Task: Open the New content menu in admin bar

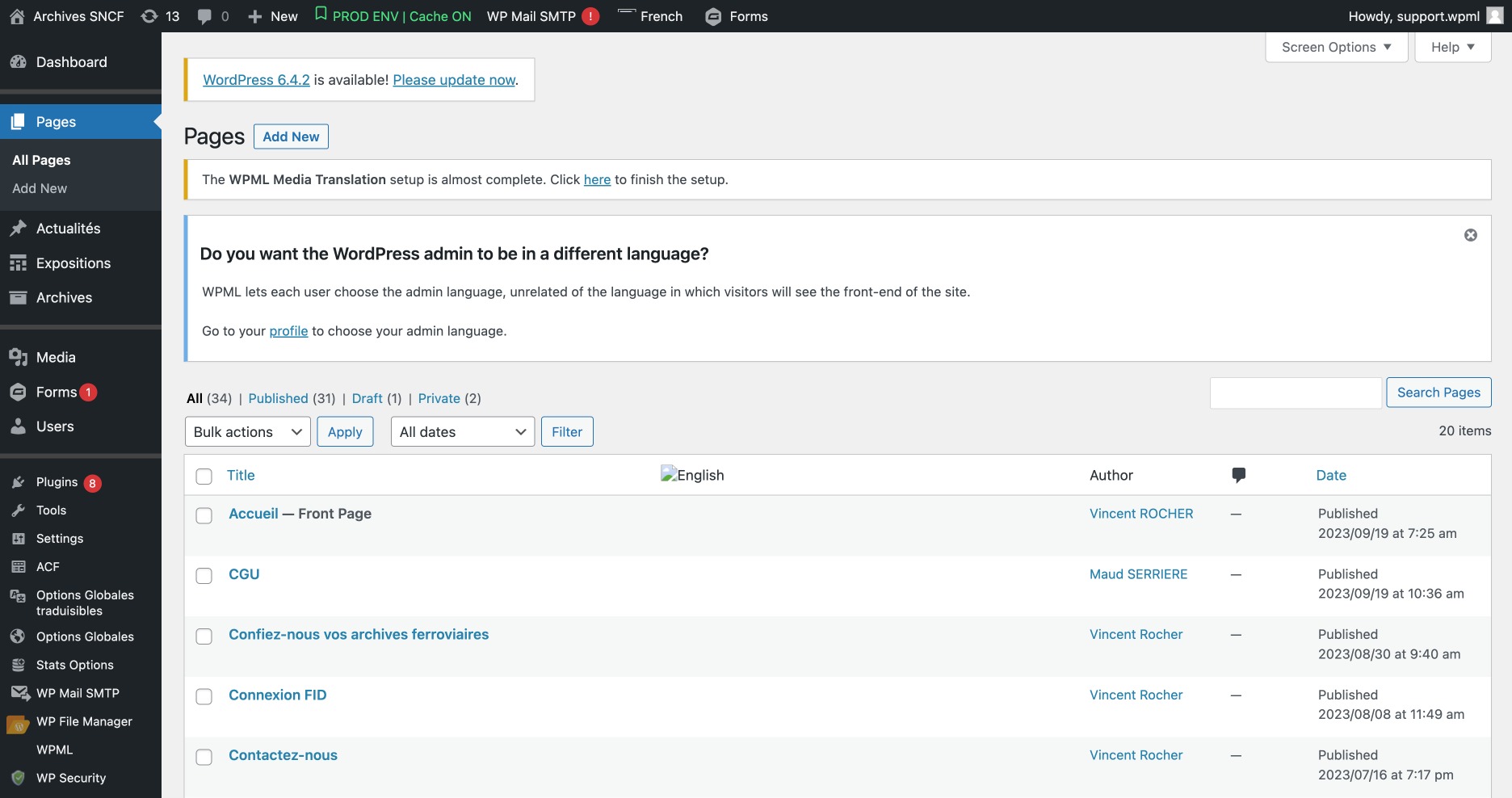Action: point(273,16)
